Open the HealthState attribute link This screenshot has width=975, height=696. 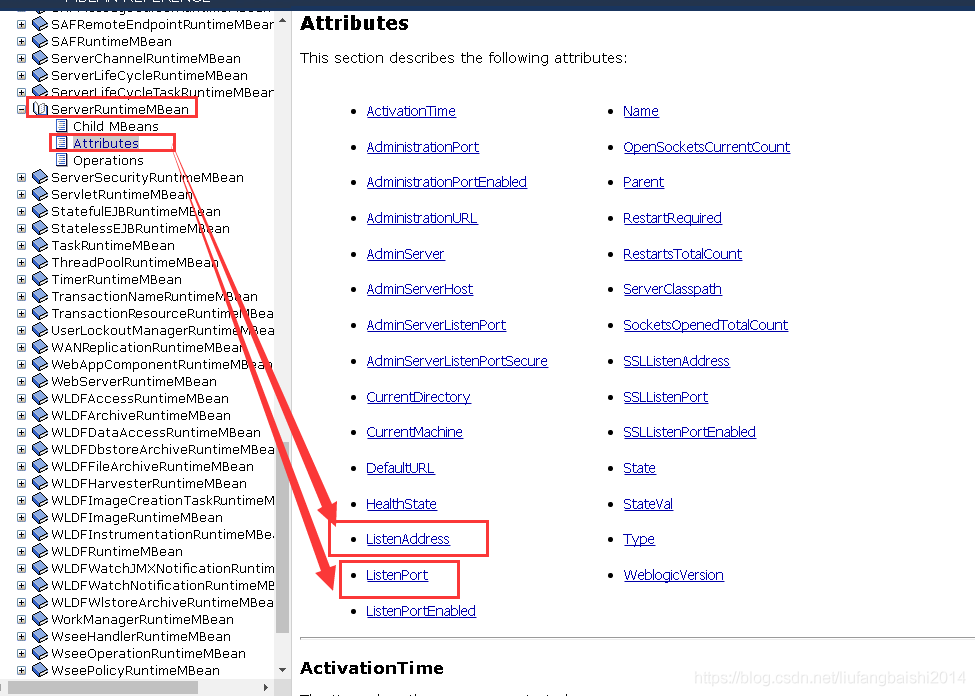401,504
